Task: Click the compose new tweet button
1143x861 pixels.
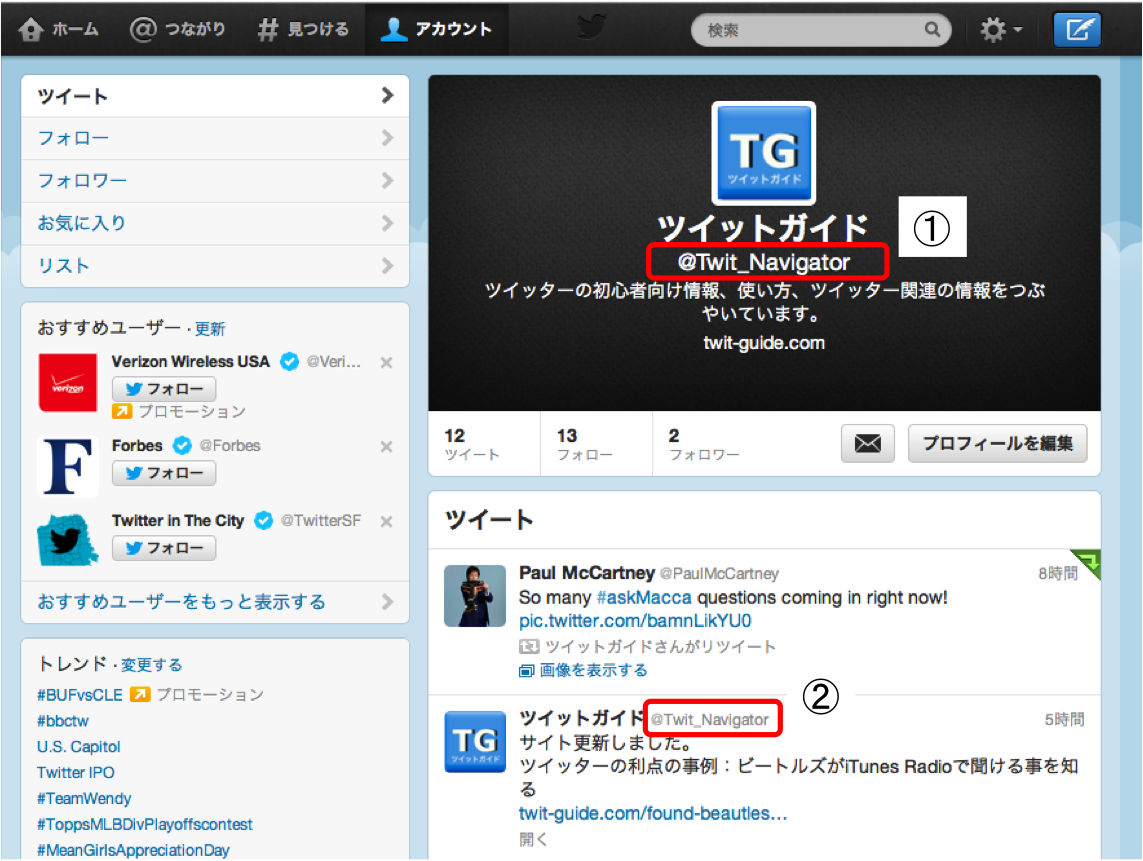Action: [1077, 30]
